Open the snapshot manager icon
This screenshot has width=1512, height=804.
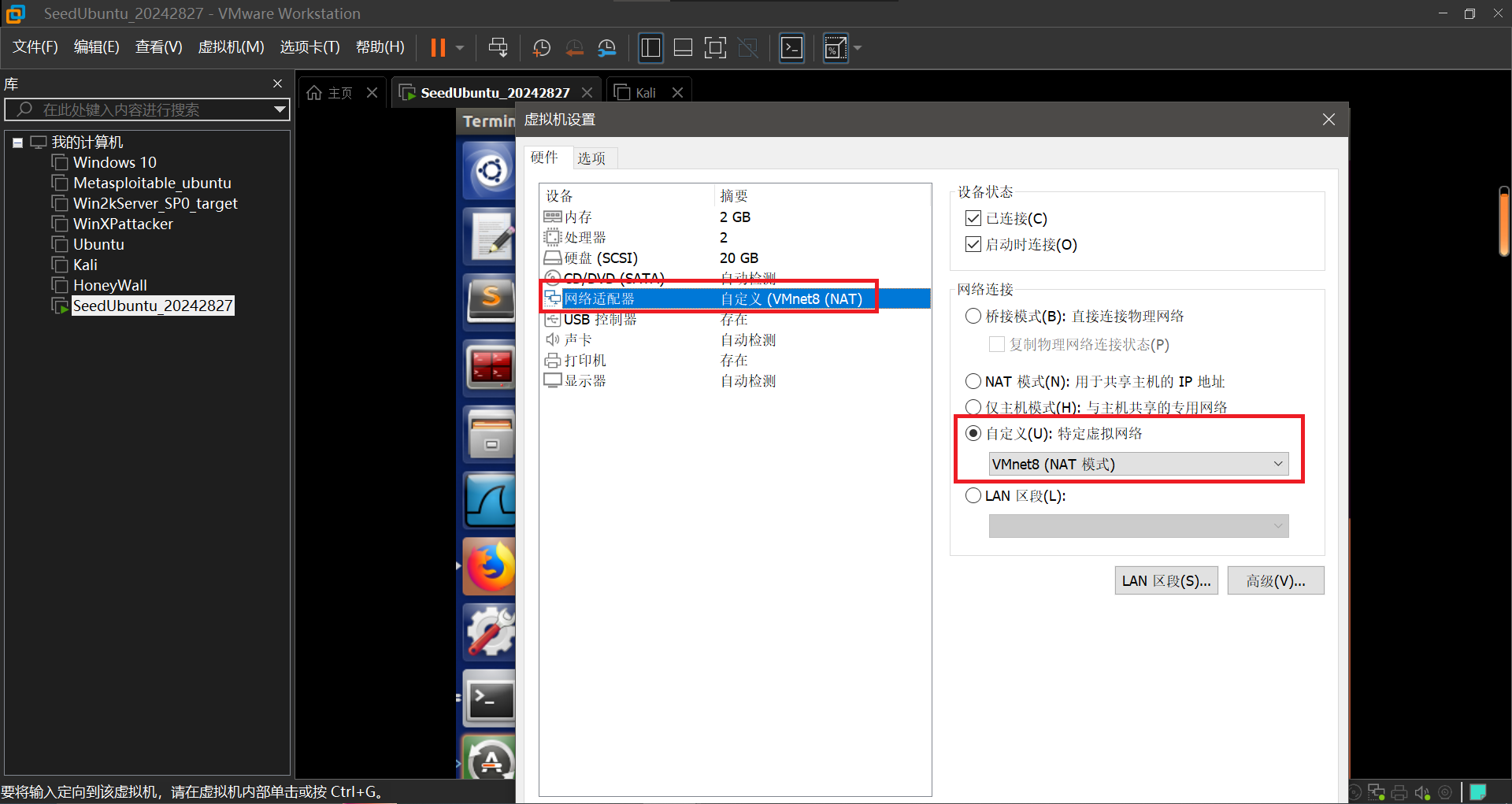coord(606,48)
